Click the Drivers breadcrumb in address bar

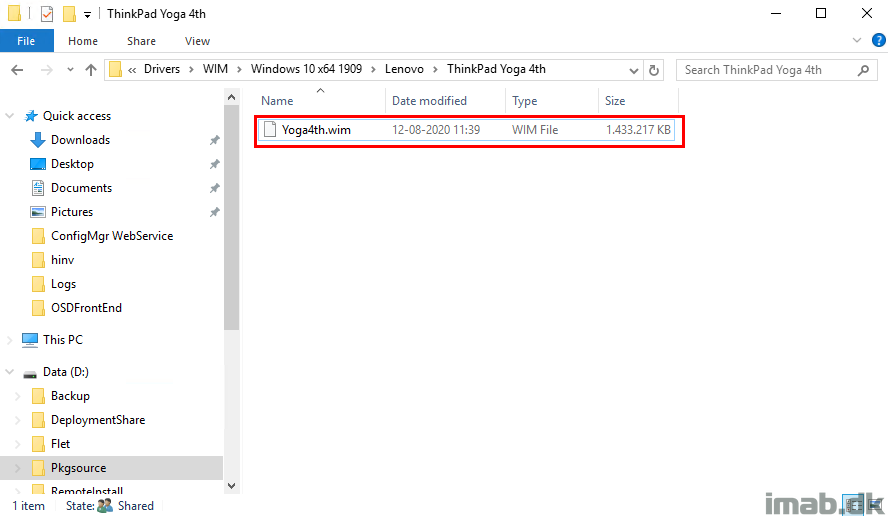[x=161, y=69]
